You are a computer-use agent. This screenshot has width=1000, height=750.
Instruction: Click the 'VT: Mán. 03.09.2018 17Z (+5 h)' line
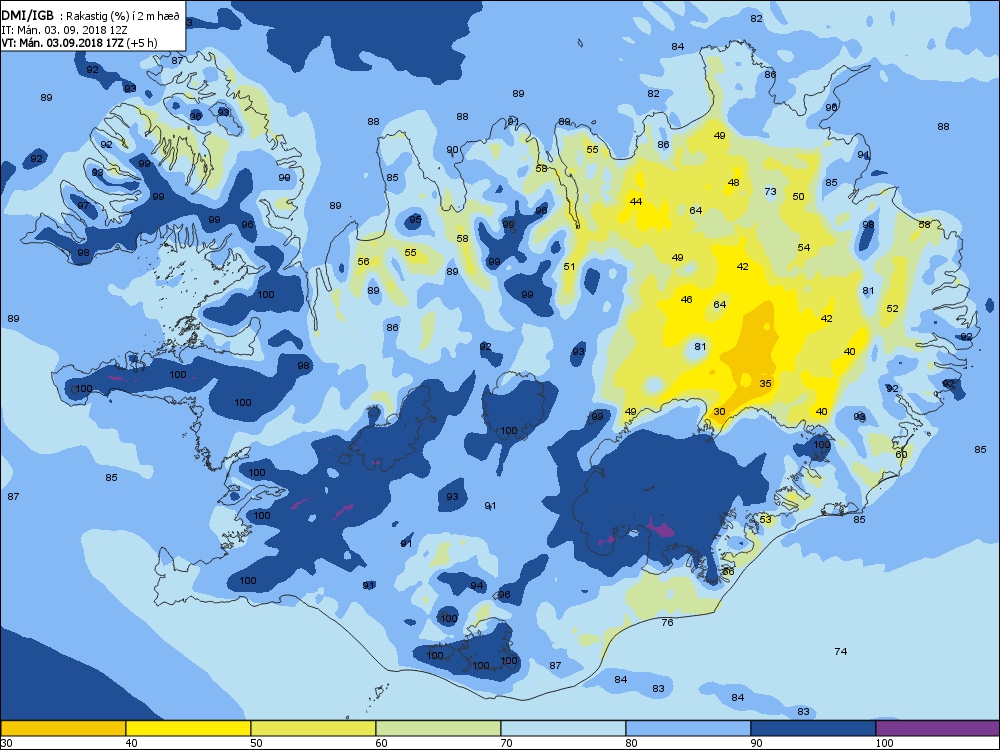tap(79, 43)
